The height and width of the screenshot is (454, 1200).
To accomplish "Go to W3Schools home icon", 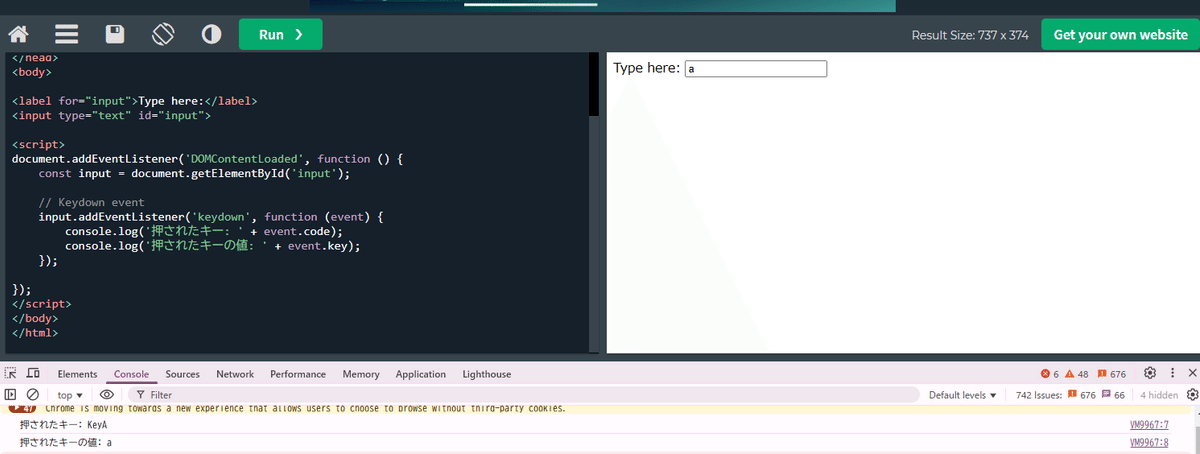I will [x=18, y=35].
